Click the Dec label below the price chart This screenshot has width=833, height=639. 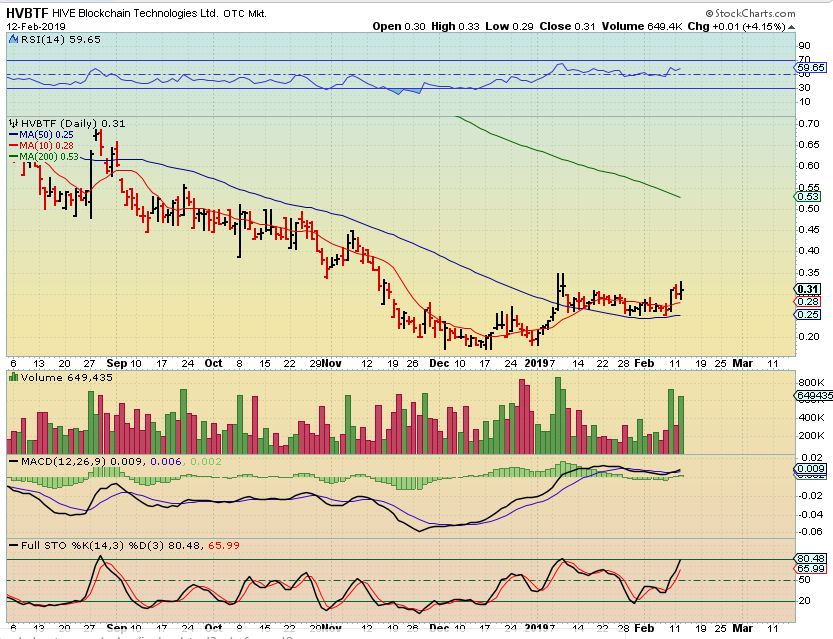(x=439, y=363)
